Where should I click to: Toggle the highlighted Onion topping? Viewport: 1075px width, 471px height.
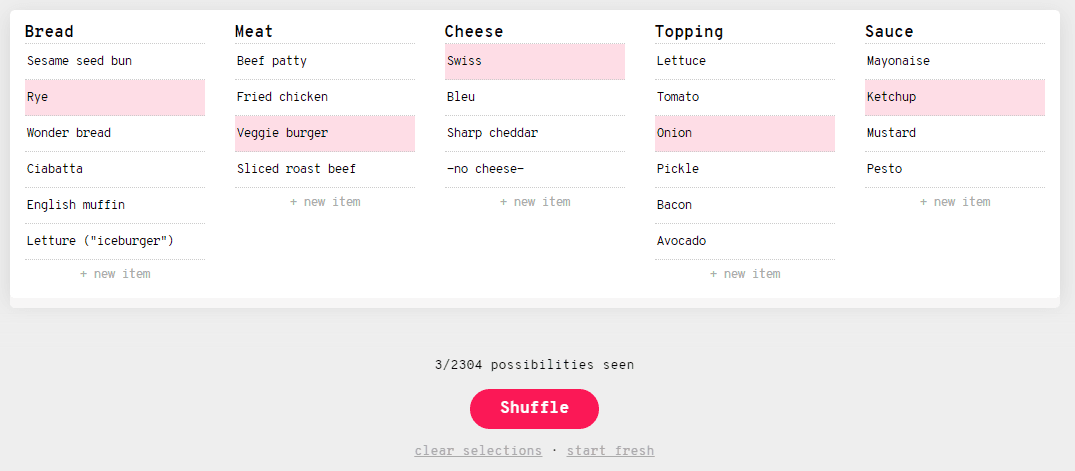745,133
